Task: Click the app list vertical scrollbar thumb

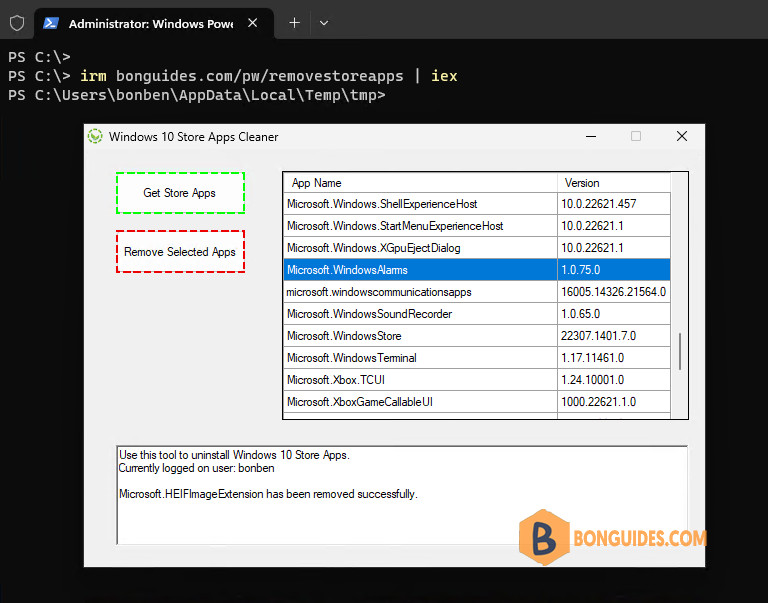Action: 680,351
